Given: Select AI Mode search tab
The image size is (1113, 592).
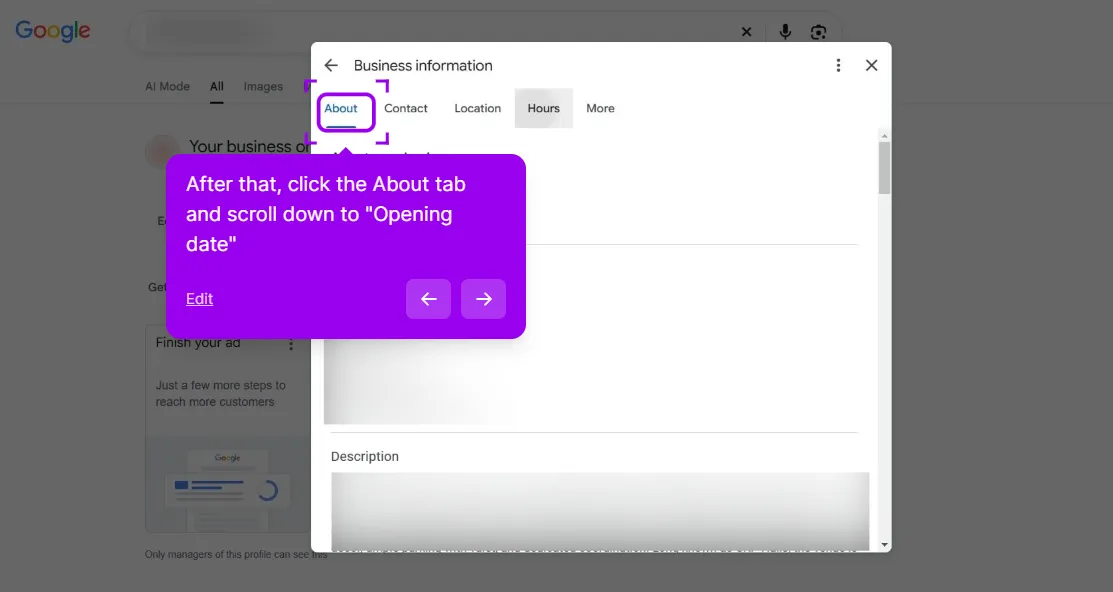Looking at the screenshot, I should [x=168, y=87].
